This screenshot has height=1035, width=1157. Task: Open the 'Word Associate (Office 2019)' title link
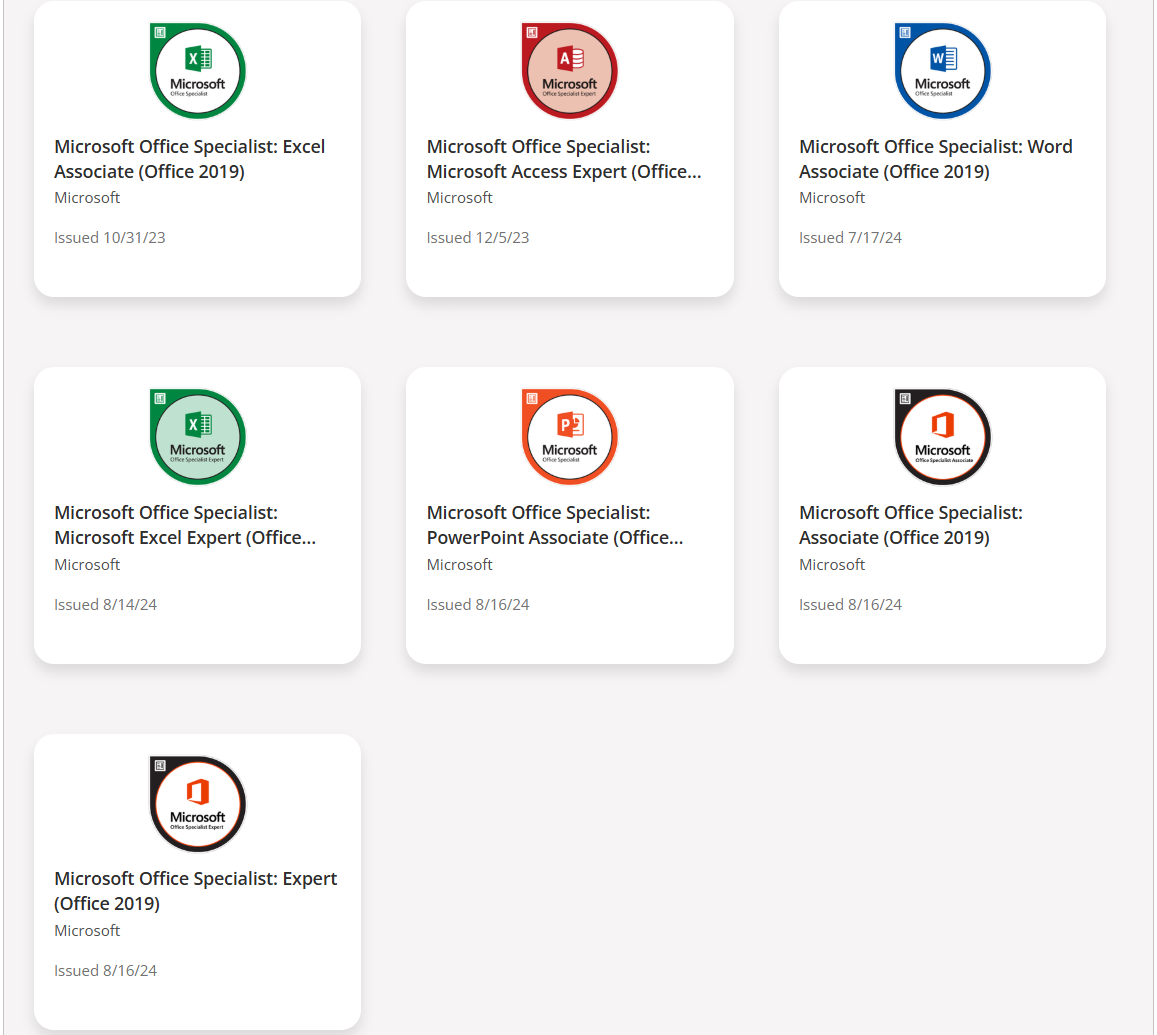click(x=935, y=159)
